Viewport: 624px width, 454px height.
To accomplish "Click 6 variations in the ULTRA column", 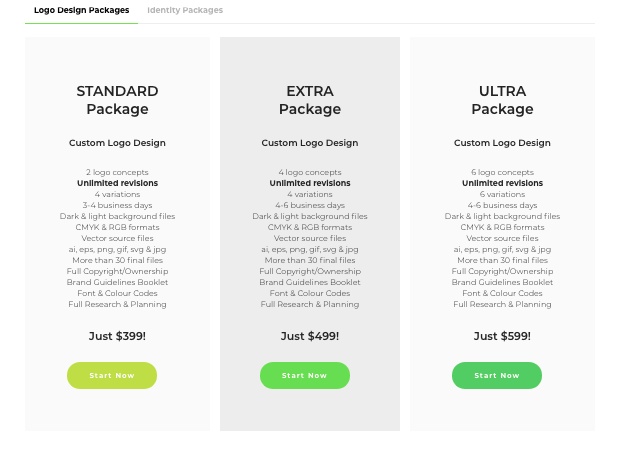I will [502, 194].
